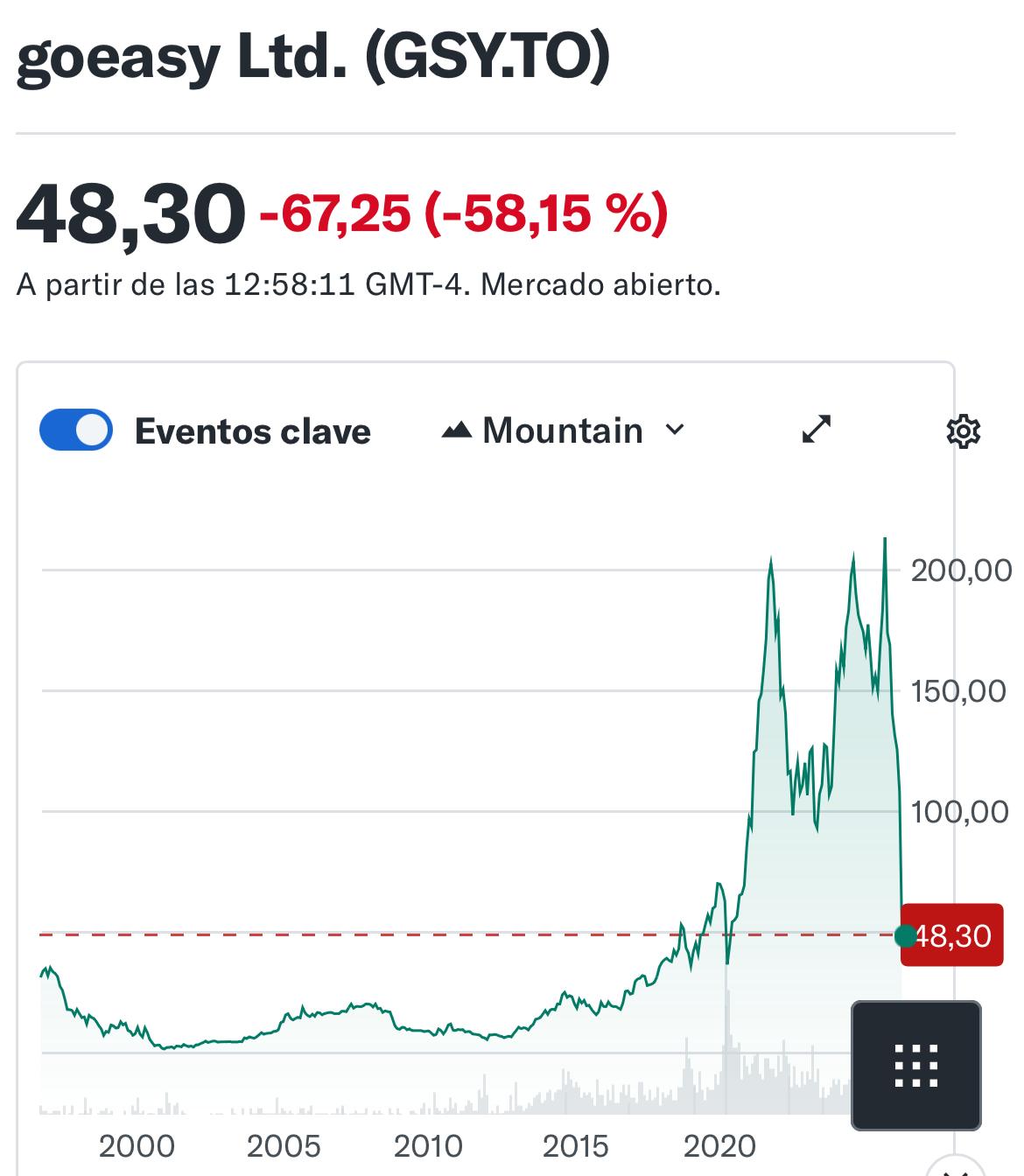Click the 150,00 price axis label
Viewport: 1024px width, 1176px height.
click(960, 691)
